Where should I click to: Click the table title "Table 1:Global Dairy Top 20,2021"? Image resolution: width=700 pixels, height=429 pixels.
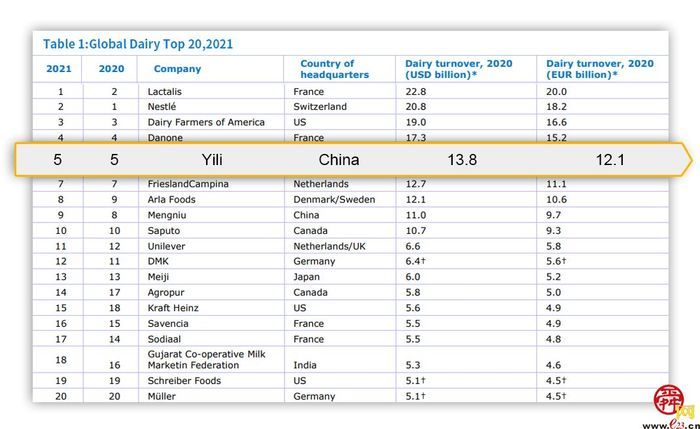[x=138, y=44]
